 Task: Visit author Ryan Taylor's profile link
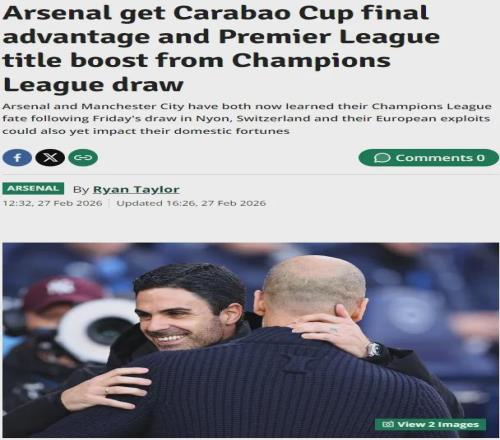[x=136, y=189]
